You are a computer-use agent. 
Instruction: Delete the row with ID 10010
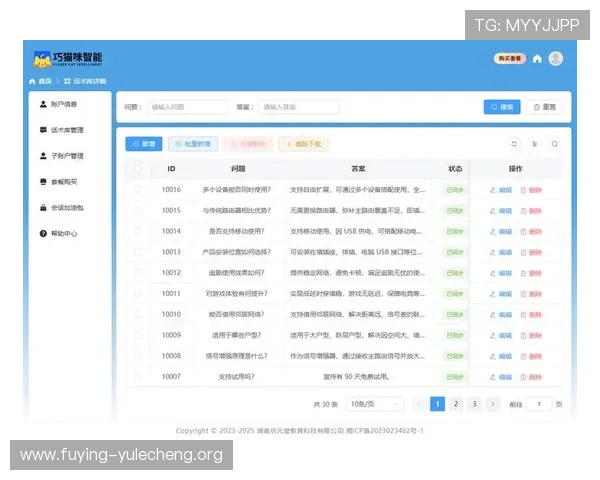point(531,315)
